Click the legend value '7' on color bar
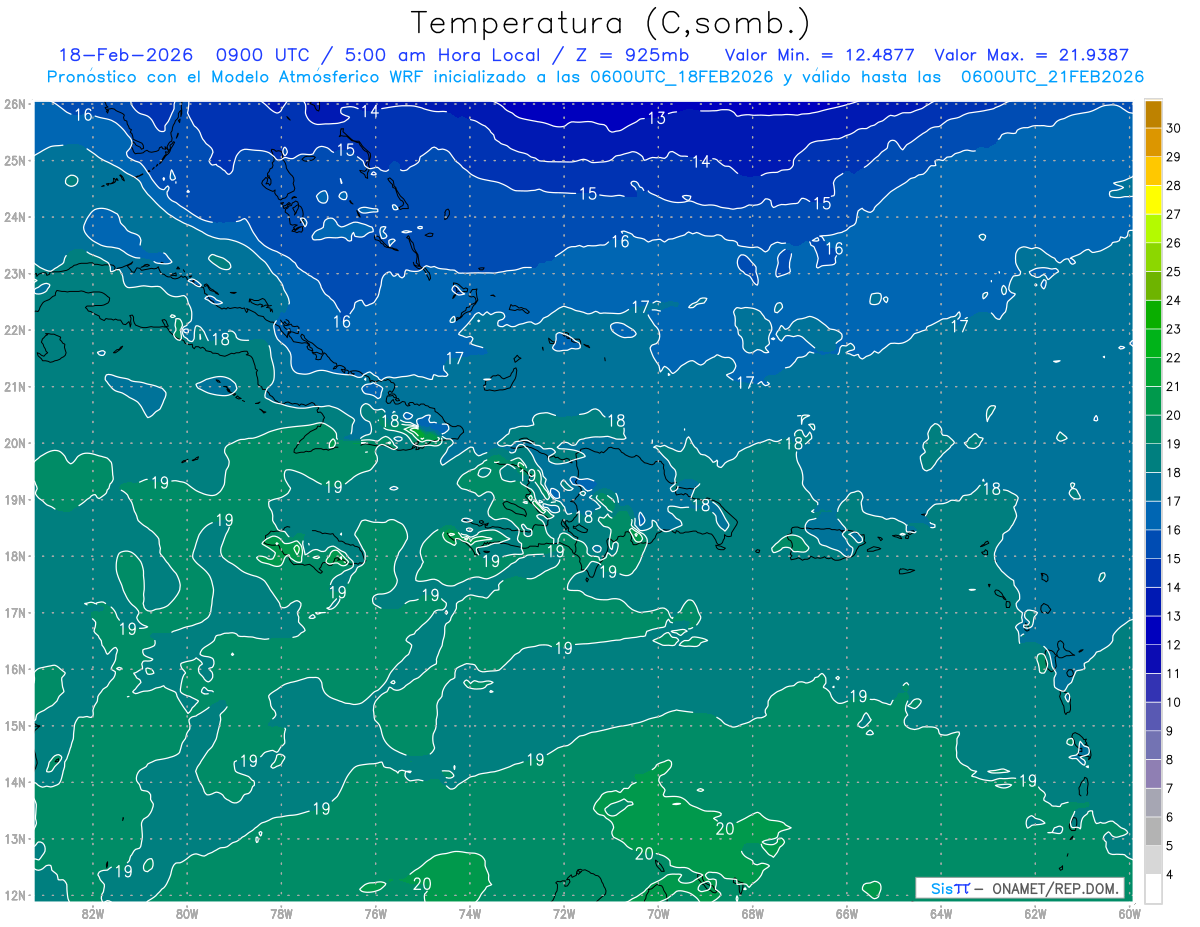 (1171, 788)
